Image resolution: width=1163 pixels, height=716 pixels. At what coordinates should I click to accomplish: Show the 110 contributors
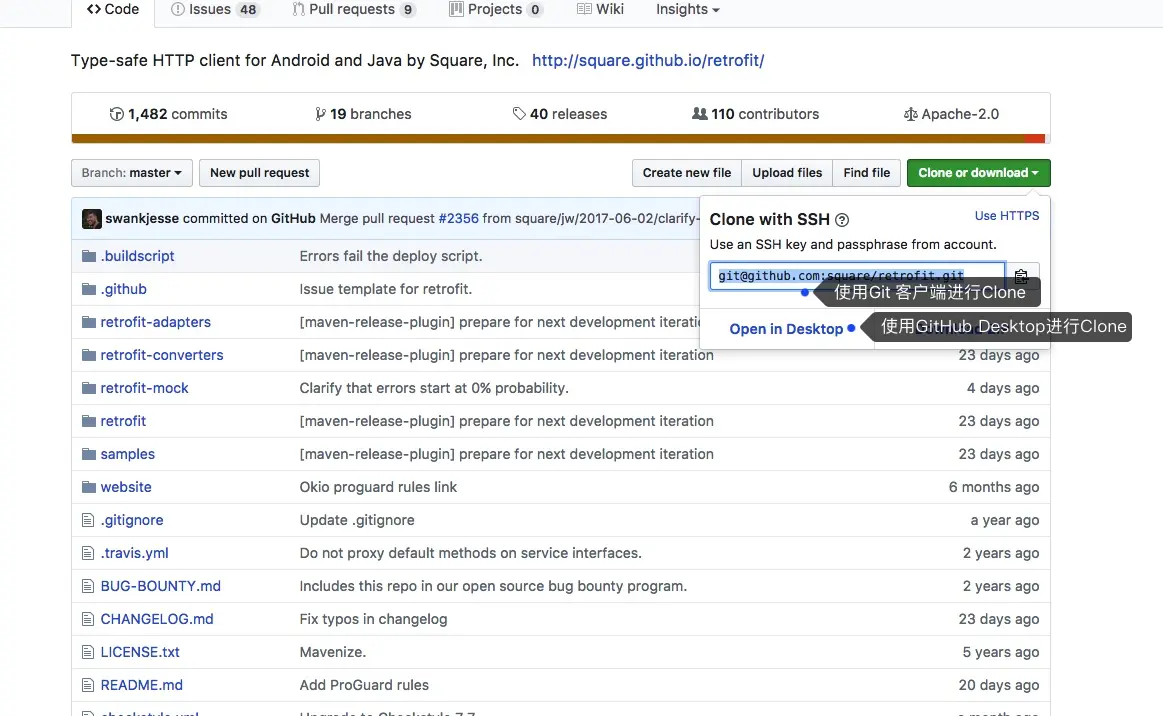click(755, 114)
